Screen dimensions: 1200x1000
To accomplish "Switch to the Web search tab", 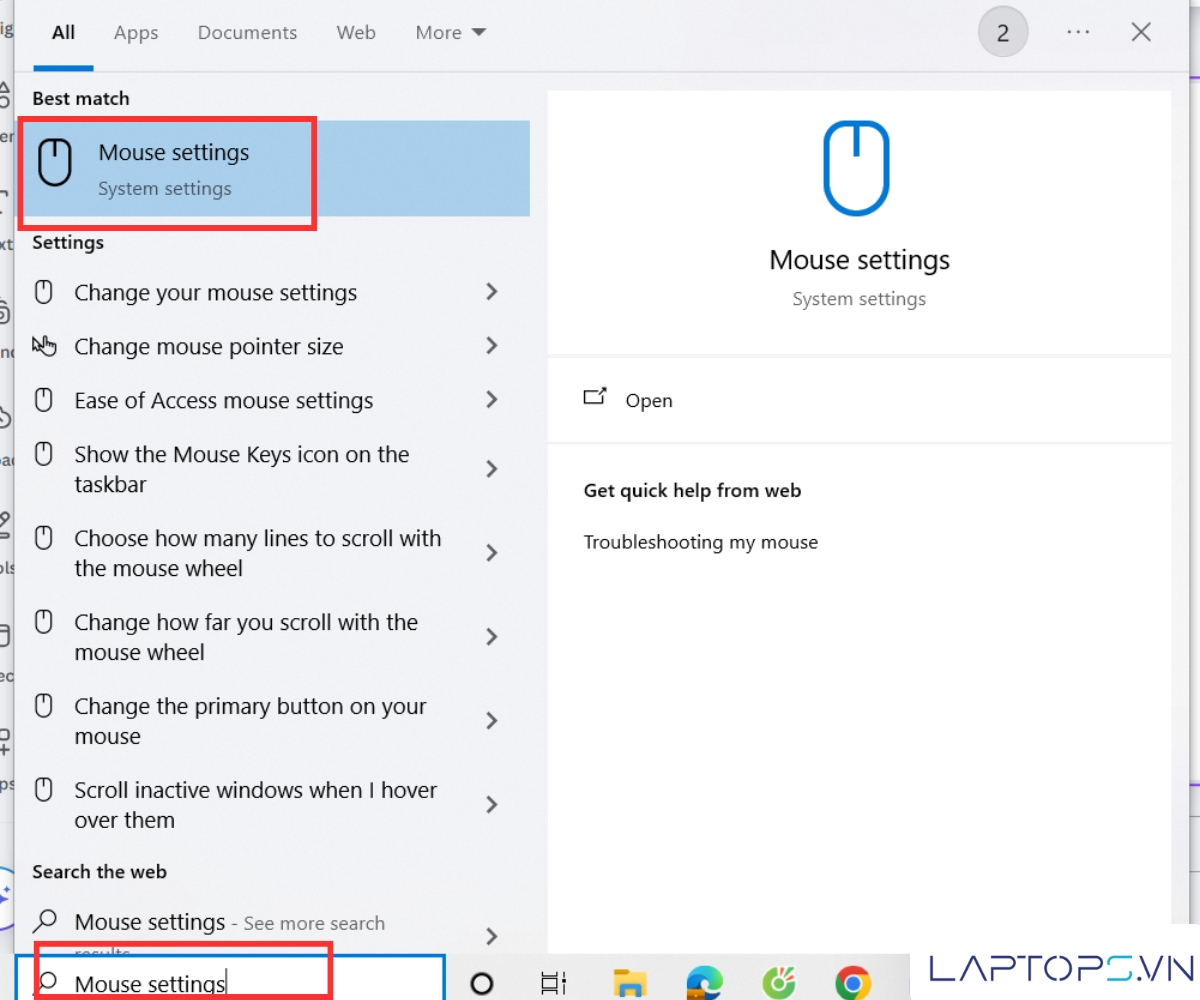I will pyautogui.click(x=356, y=33).
